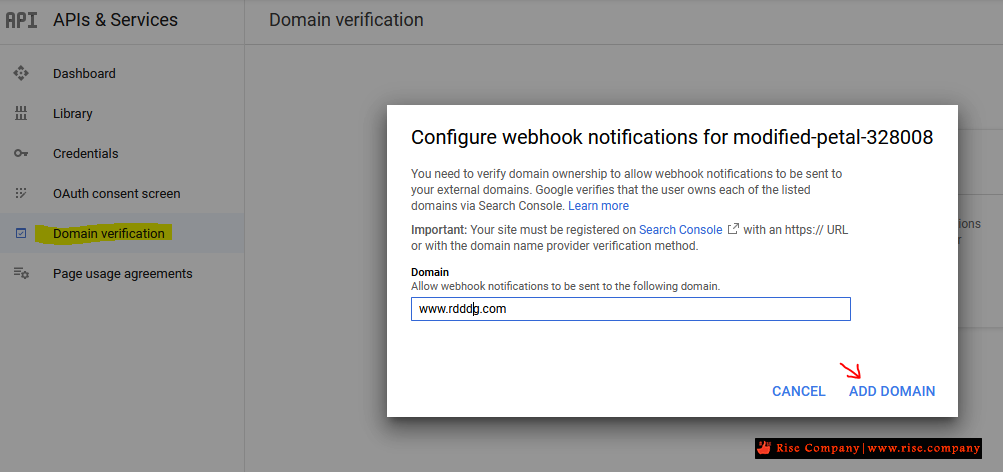Click the Dashboard sidebar icon
The height and width of the screenshot is (472, 1003).
click(x=21, y=73)
